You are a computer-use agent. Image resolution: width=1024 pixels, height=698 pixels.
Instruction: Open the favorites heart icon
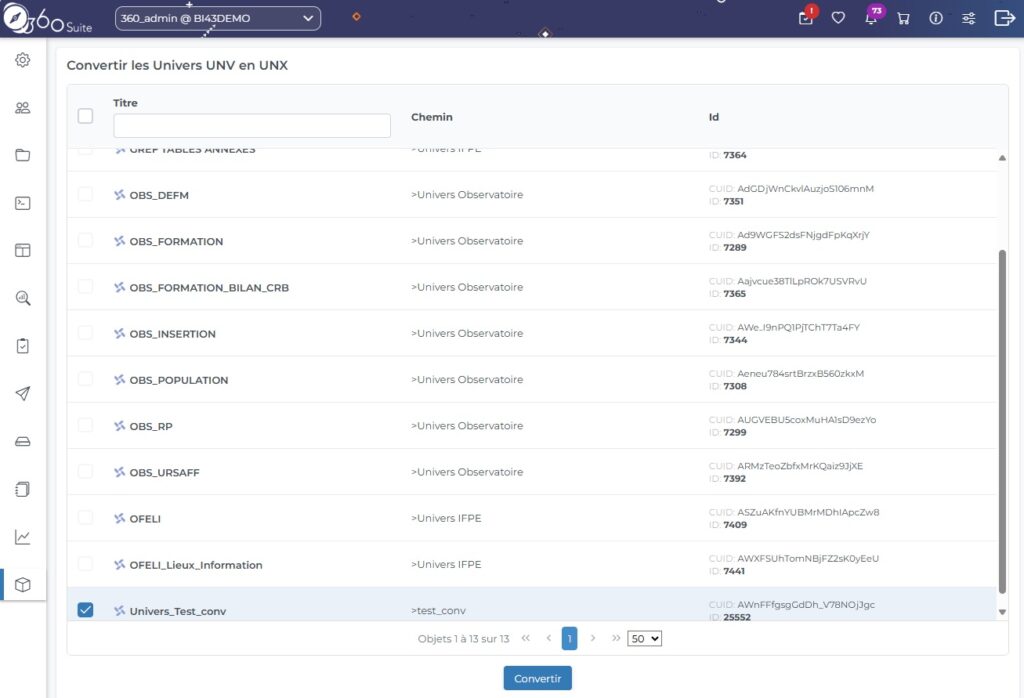838,18
